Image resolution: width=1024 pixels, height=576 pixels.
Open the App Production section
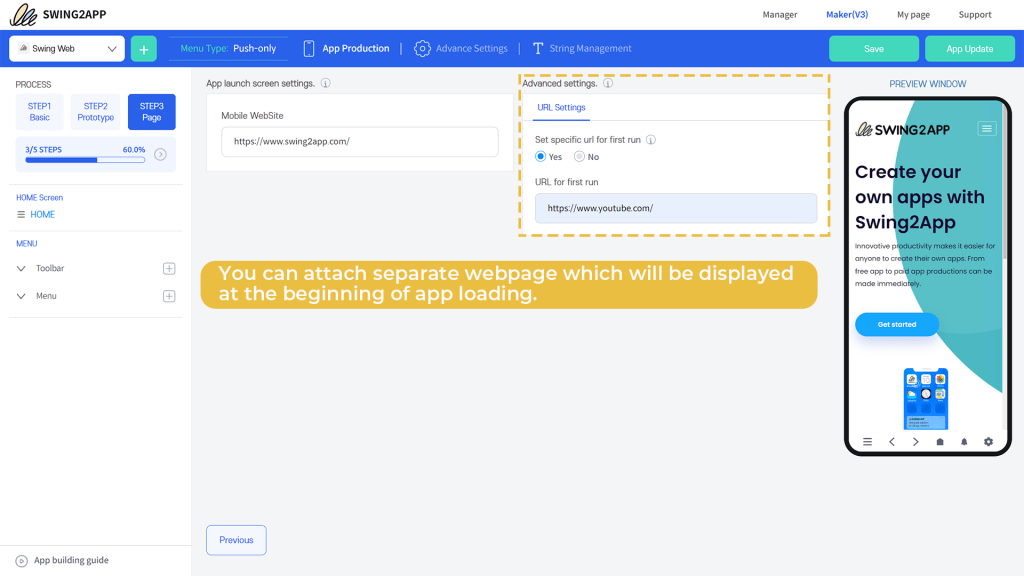coord(356,48)
